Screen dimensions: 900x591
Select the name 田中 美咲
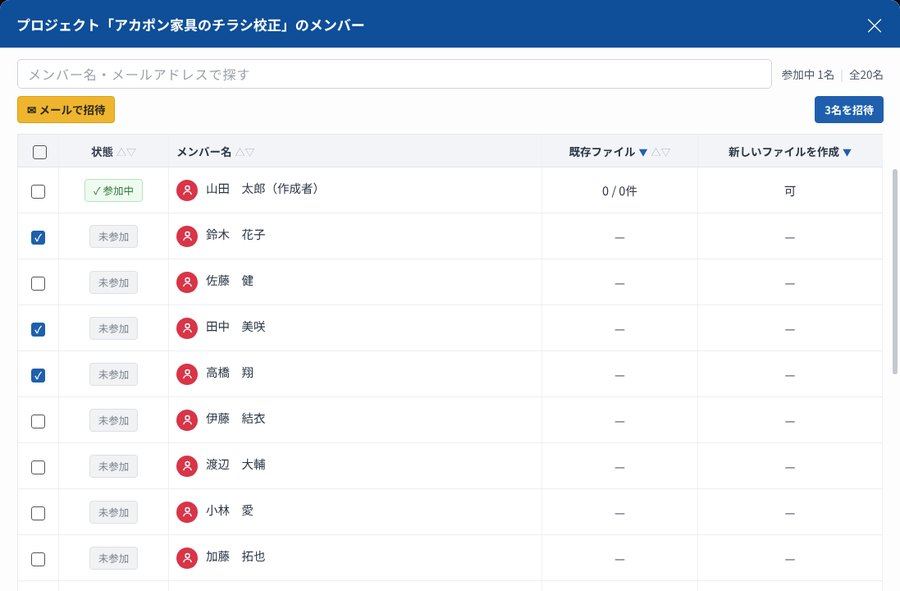235,326
